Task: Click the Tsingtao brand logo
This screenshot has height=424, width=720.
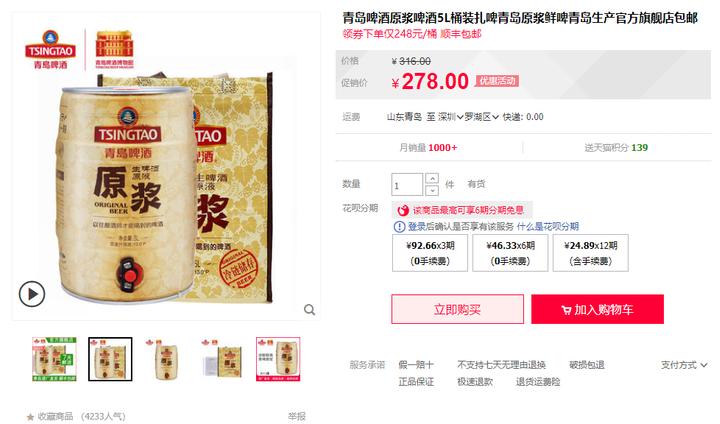Action: pos(51,50)
